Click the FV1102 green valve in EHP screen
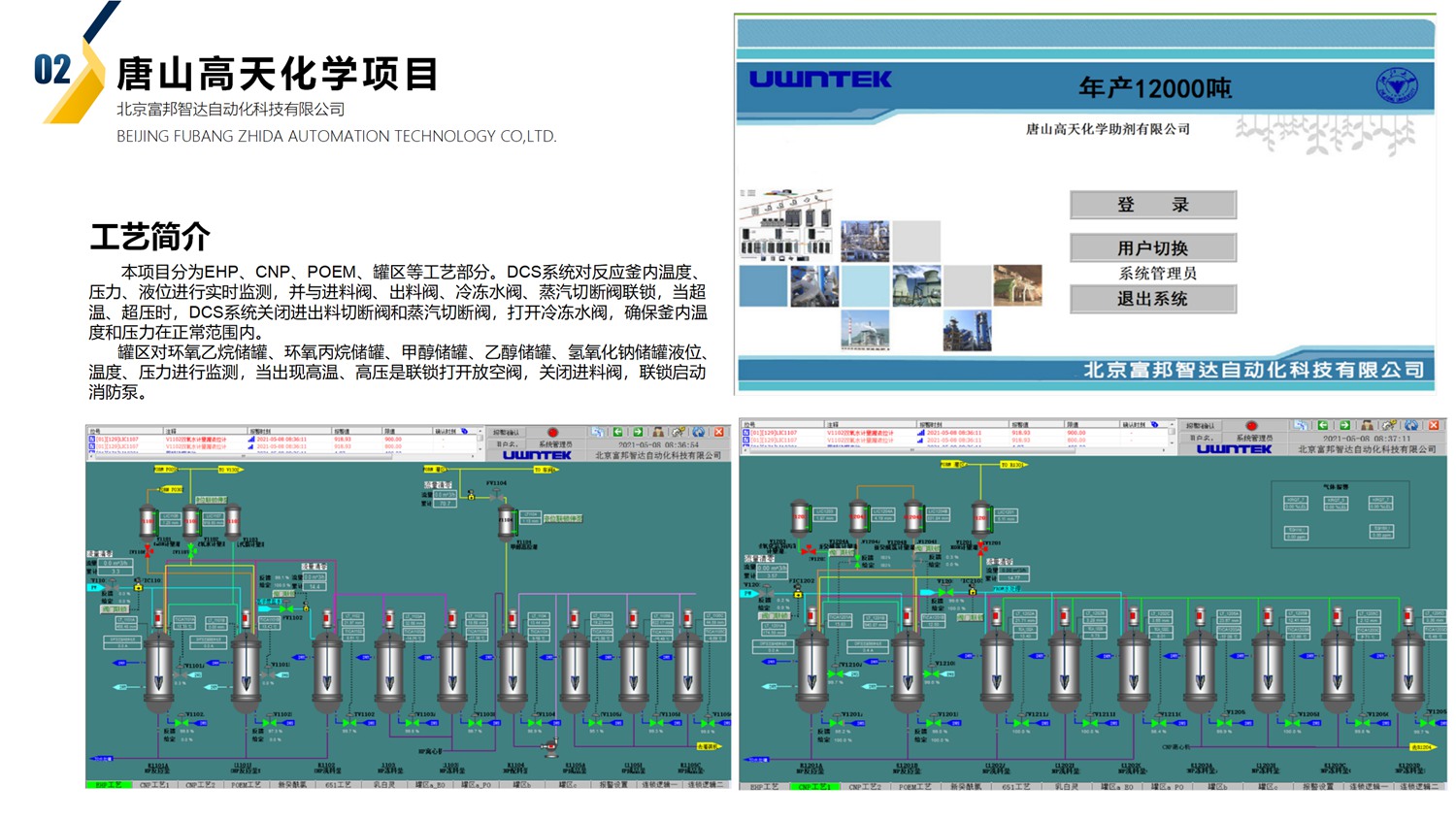This screenshot has height=819, width=1456. 286,608
